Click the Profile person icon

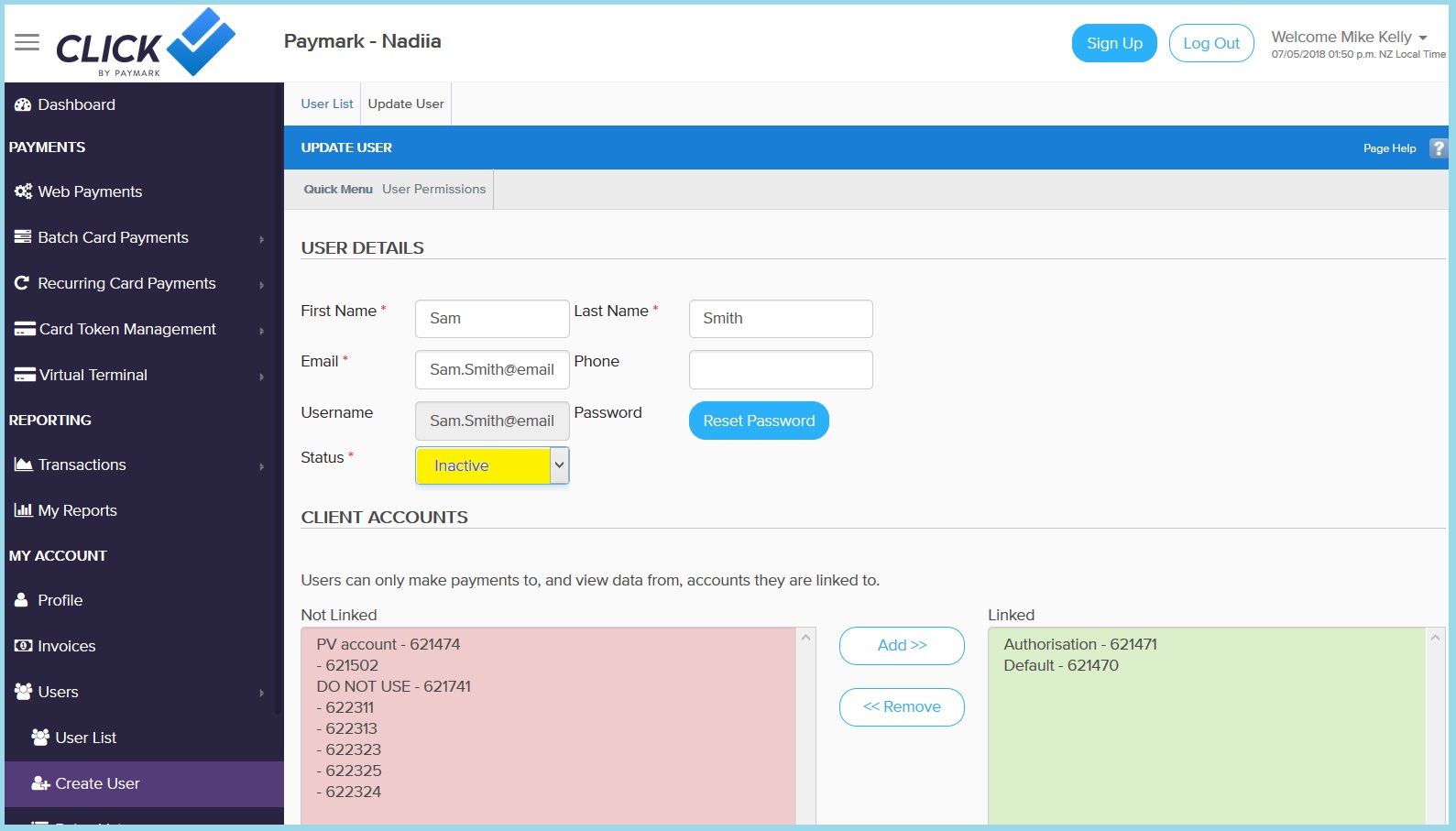22,600
